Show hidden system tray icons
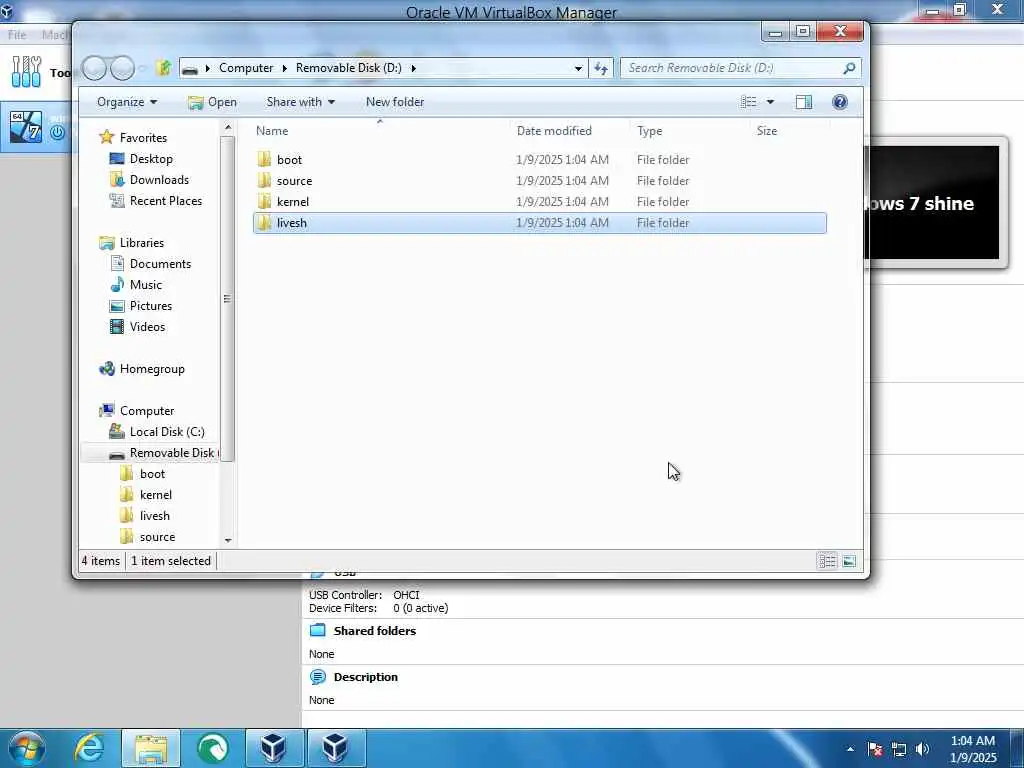 tap(850, 749)
